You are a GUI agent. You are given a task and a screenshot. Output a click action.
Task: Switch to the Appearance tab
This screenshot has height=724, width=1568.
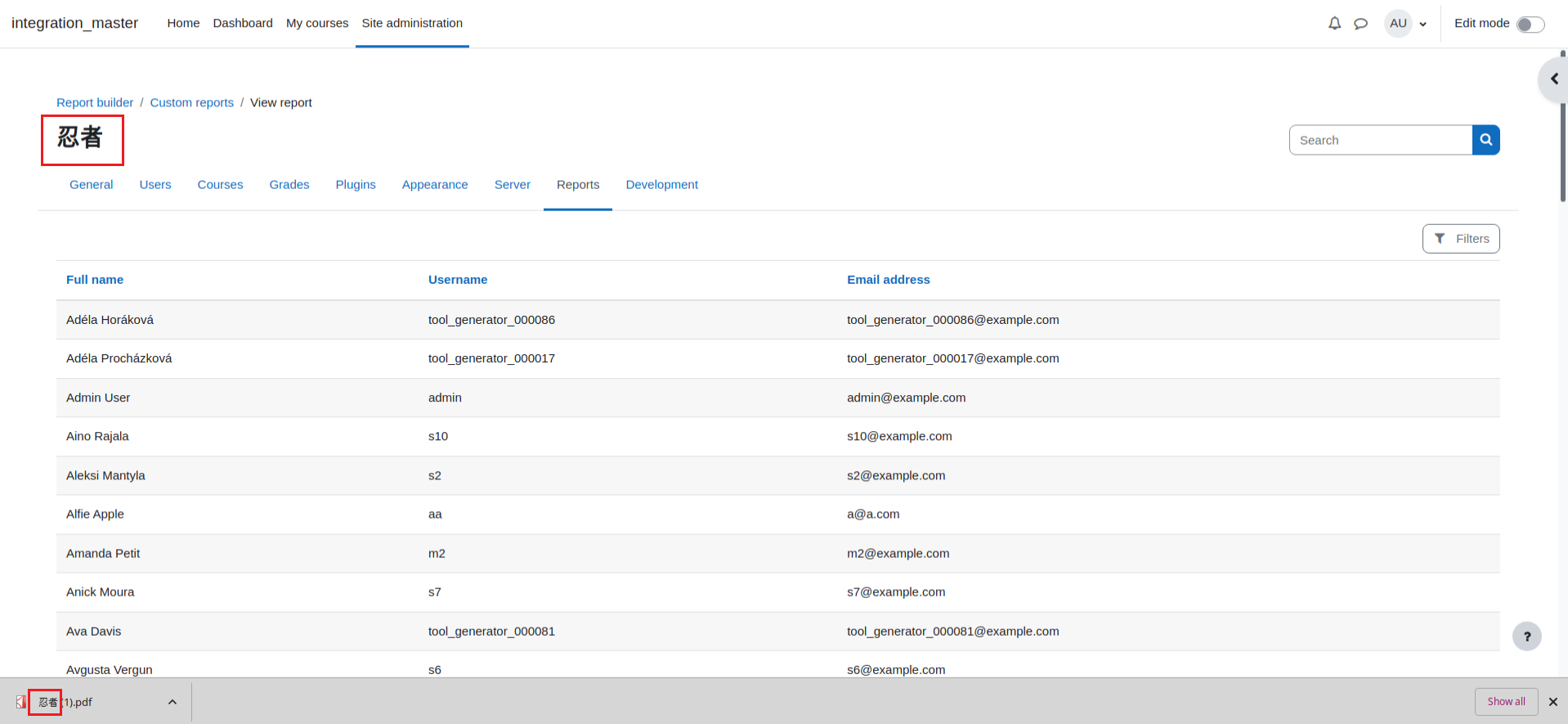point(435,185)
